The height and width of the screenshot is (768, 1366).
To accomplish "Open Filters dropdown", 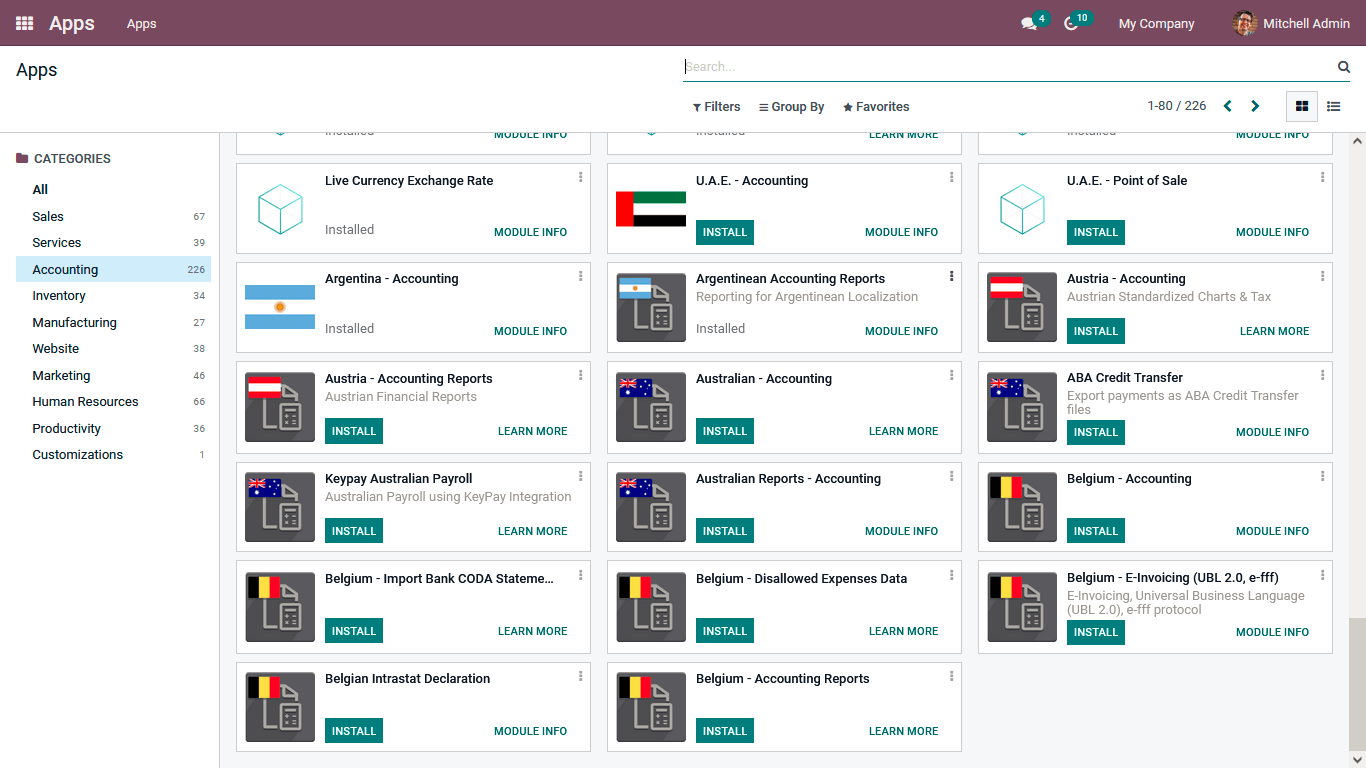I will [716, 107].
